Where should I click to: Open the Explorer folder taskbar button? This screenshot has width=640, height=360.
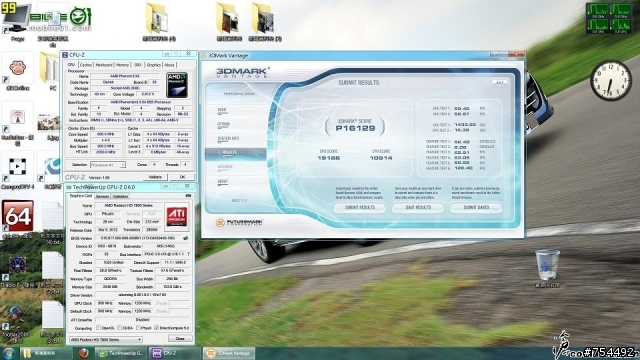click(46, 353)
